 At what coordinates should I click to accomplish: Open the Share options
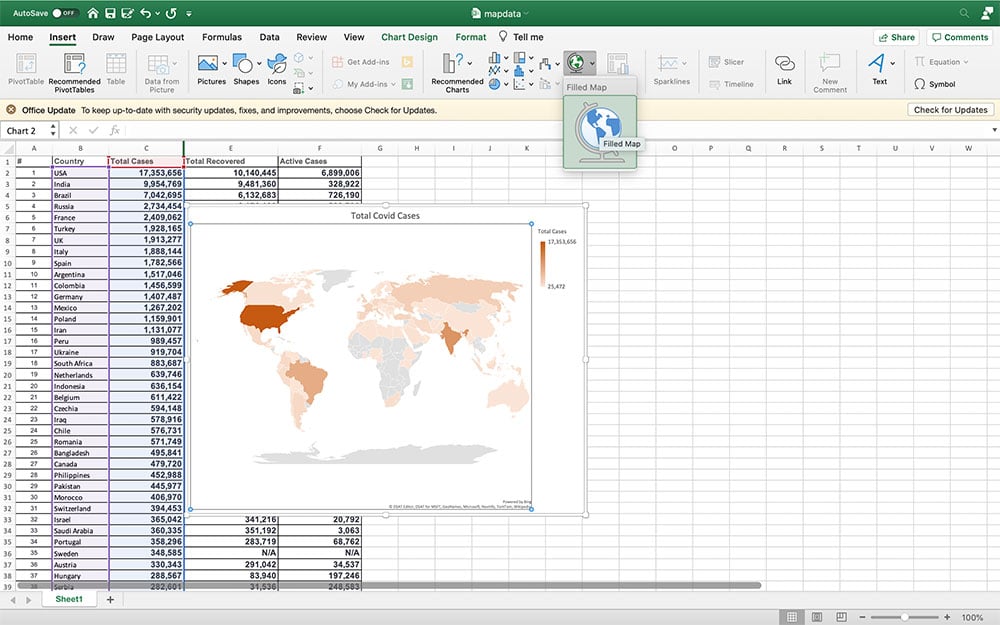coord(896,36)
